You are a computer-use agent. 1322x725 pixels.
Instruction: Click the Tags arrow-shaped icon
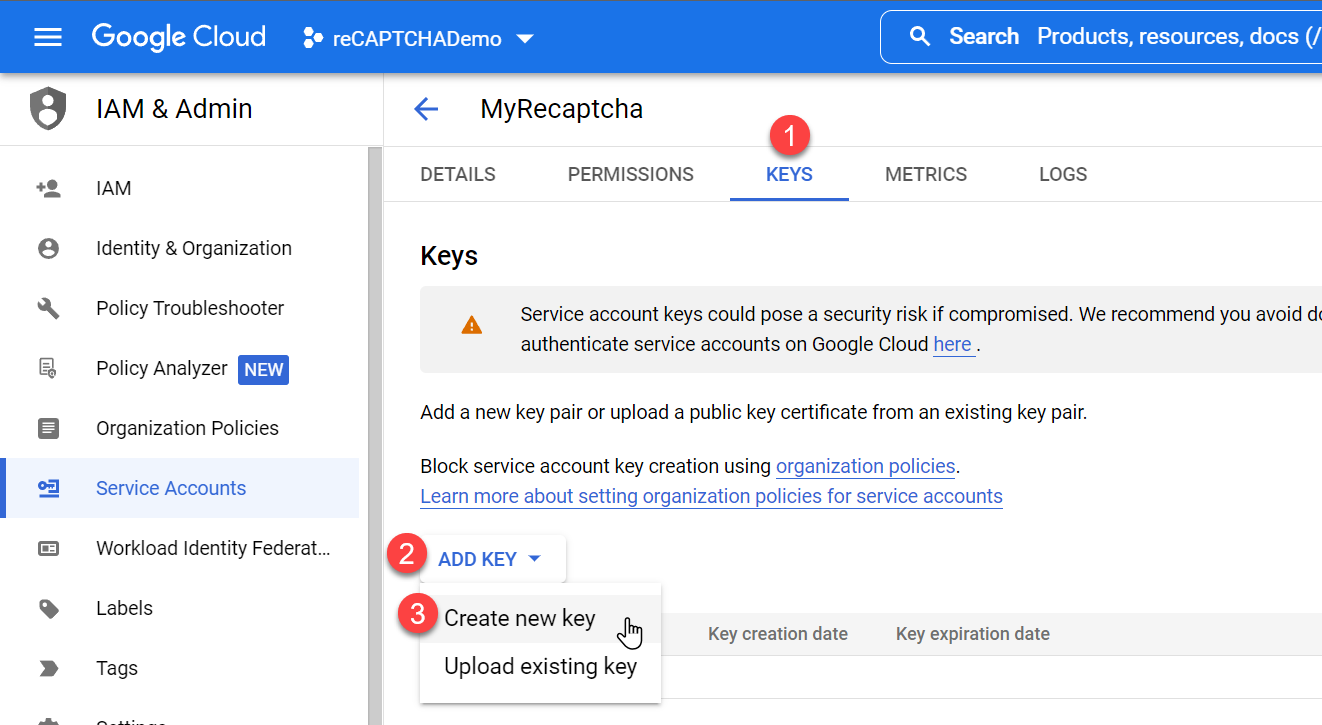(48, 668)
